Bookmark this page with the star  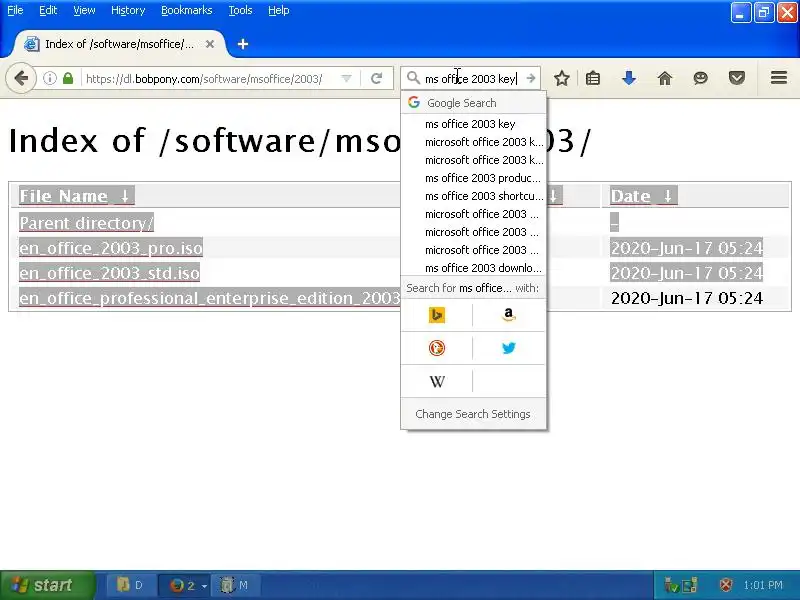pos(562,78)
